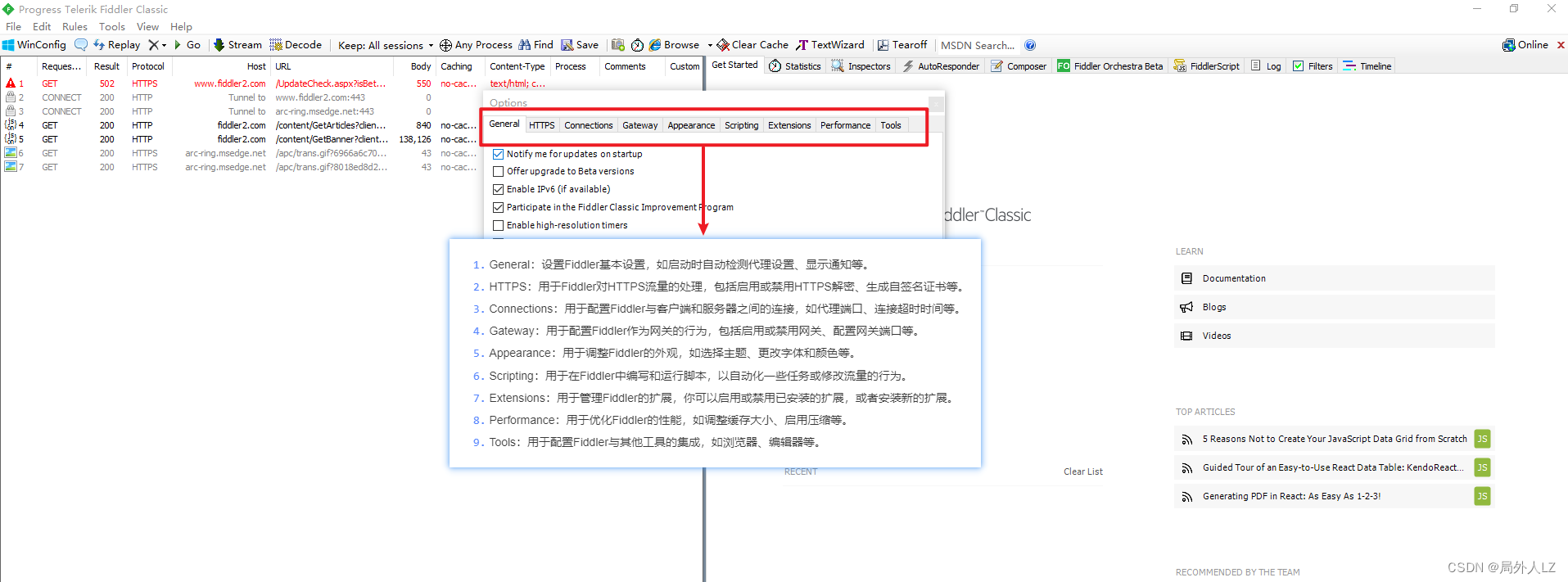Open the Timeline tab
This screenshot has width=1568, height=582.
point(1367,66)
